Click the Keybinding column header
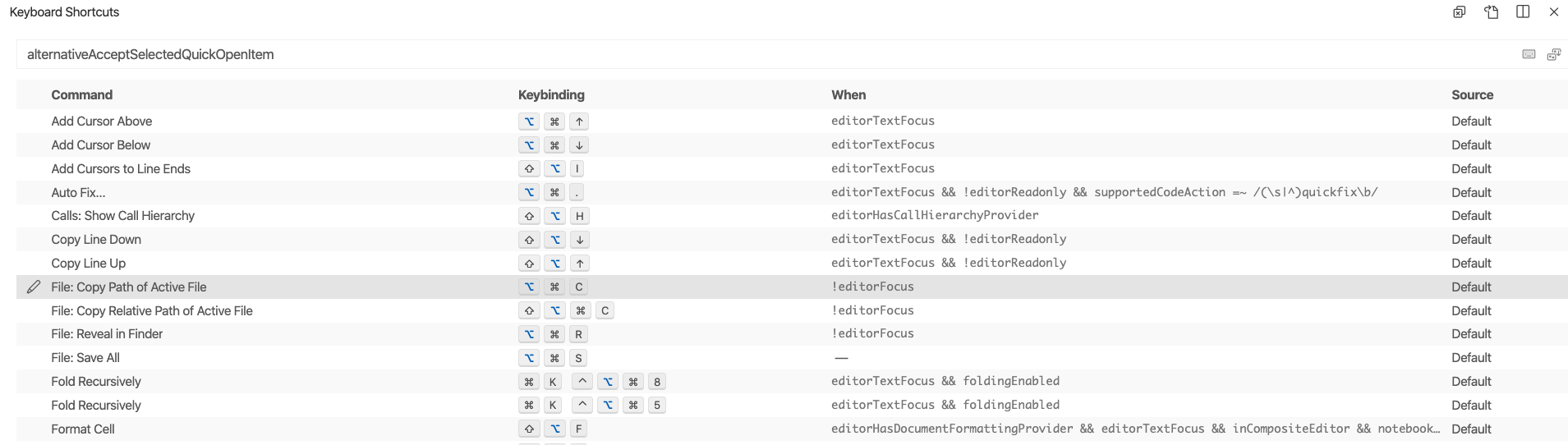 551,94
